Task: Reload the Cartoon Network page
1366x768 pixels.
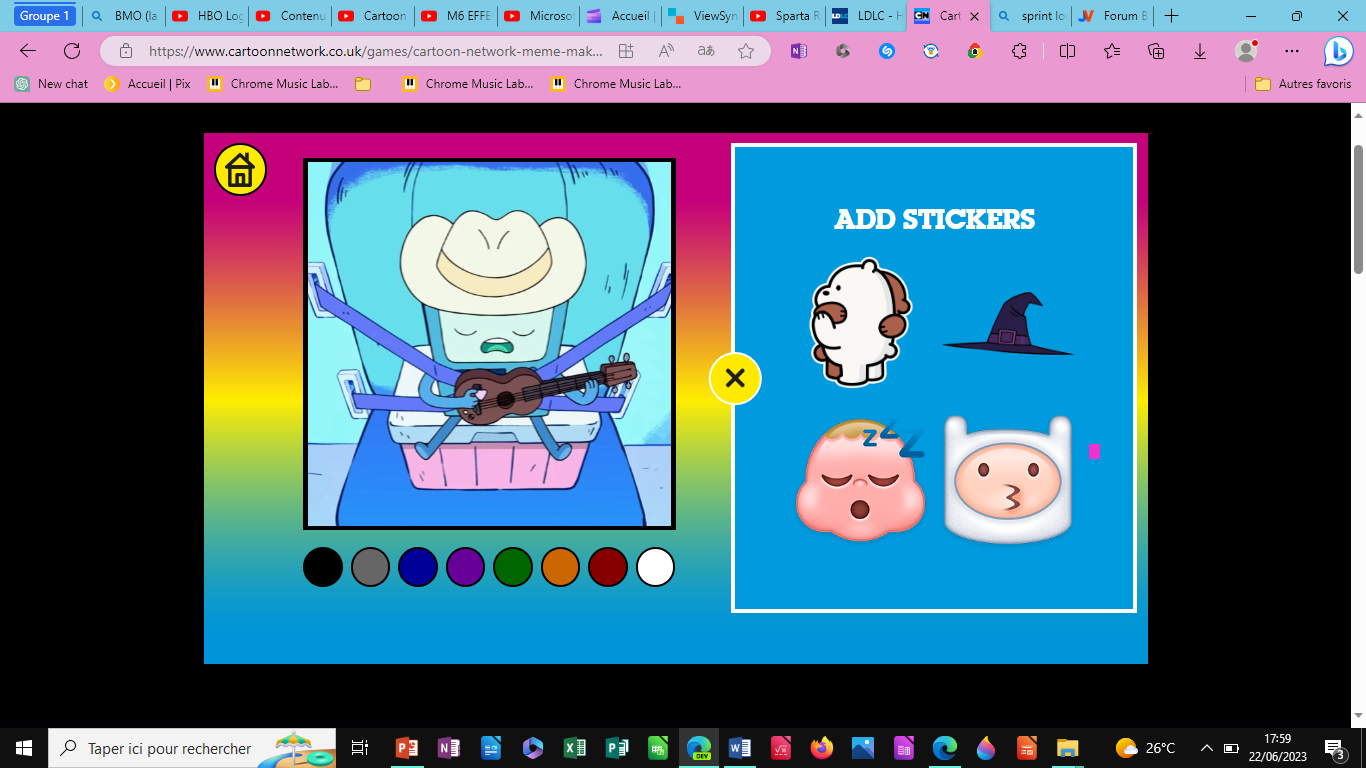Action: [72, 51]
